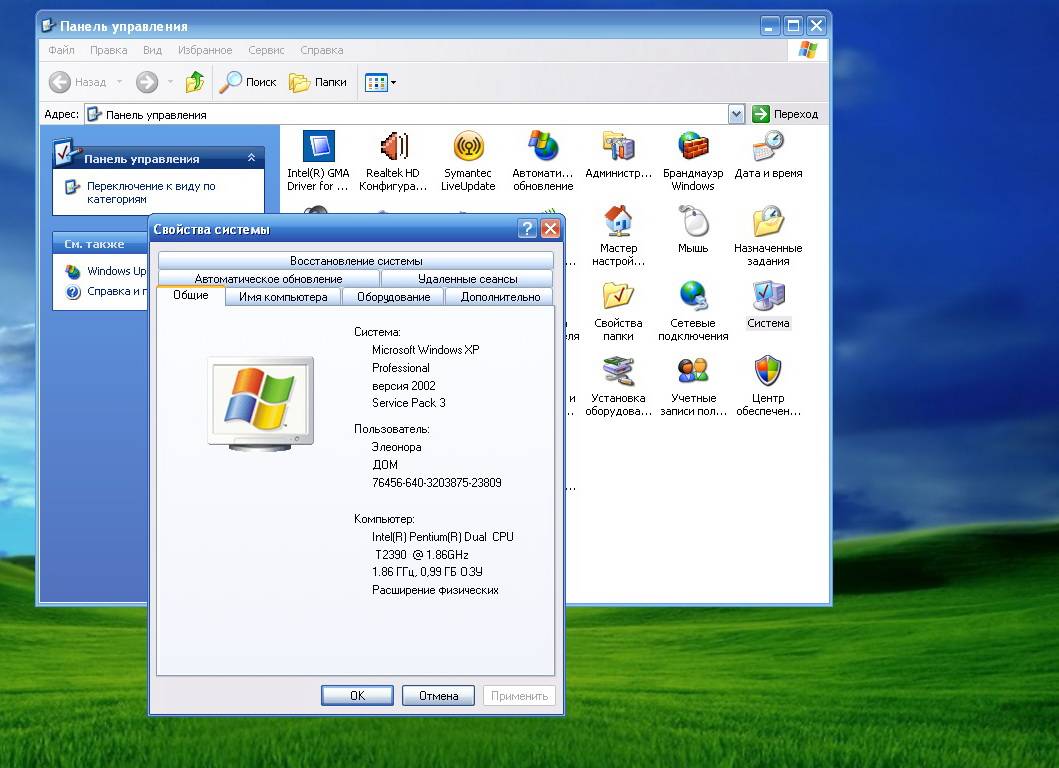Screen dimensions: 1059x768
Task: Click the product ID 76456-640-3203875-23809 text
Action: [x=437, y=482]
